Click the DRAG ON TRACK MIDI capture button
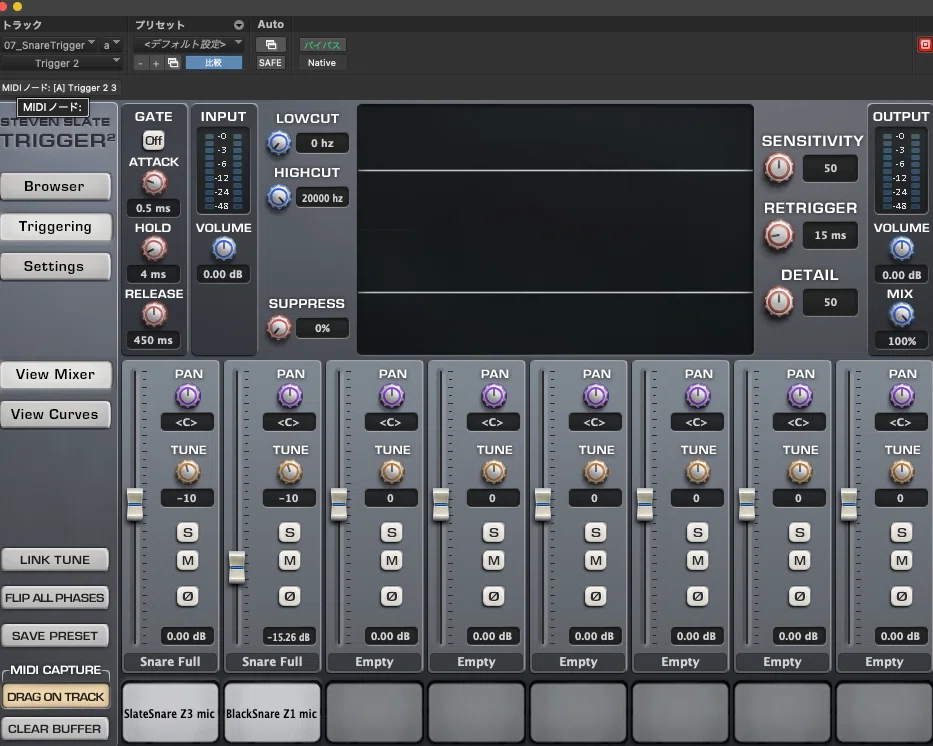Image resolution: width=933 pixels, height=746 pixels. [55, 697]
